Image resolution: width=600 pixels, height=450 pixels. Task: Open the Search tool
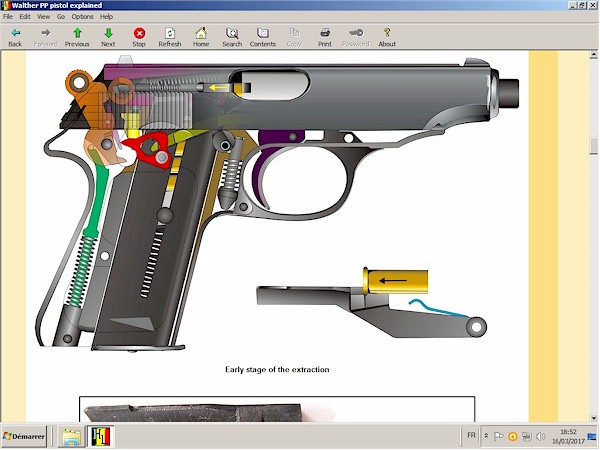pyautogui.click(x=232, y=37)
